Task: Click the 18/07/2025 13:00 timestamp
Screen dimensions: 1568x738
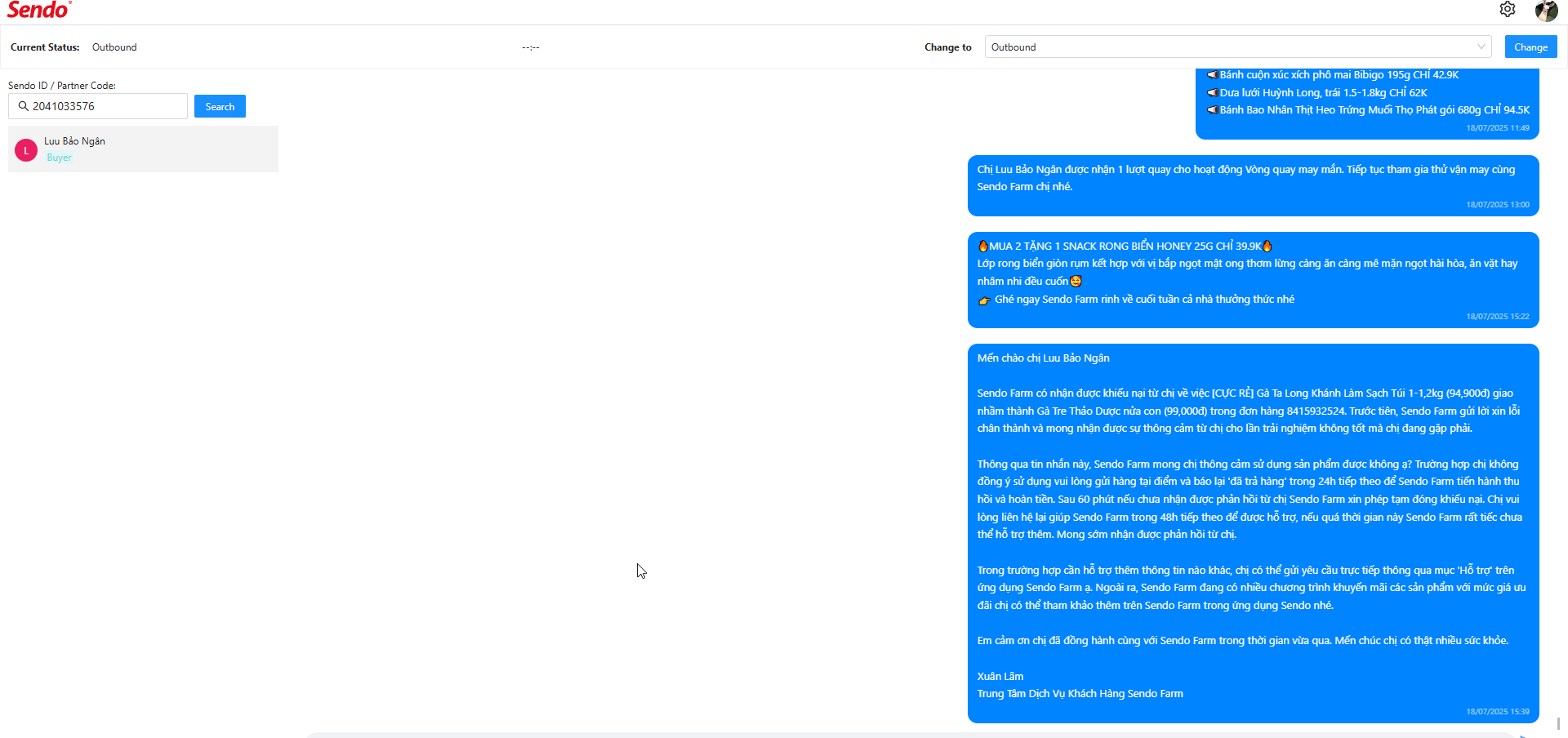Action: (1498, 205)
